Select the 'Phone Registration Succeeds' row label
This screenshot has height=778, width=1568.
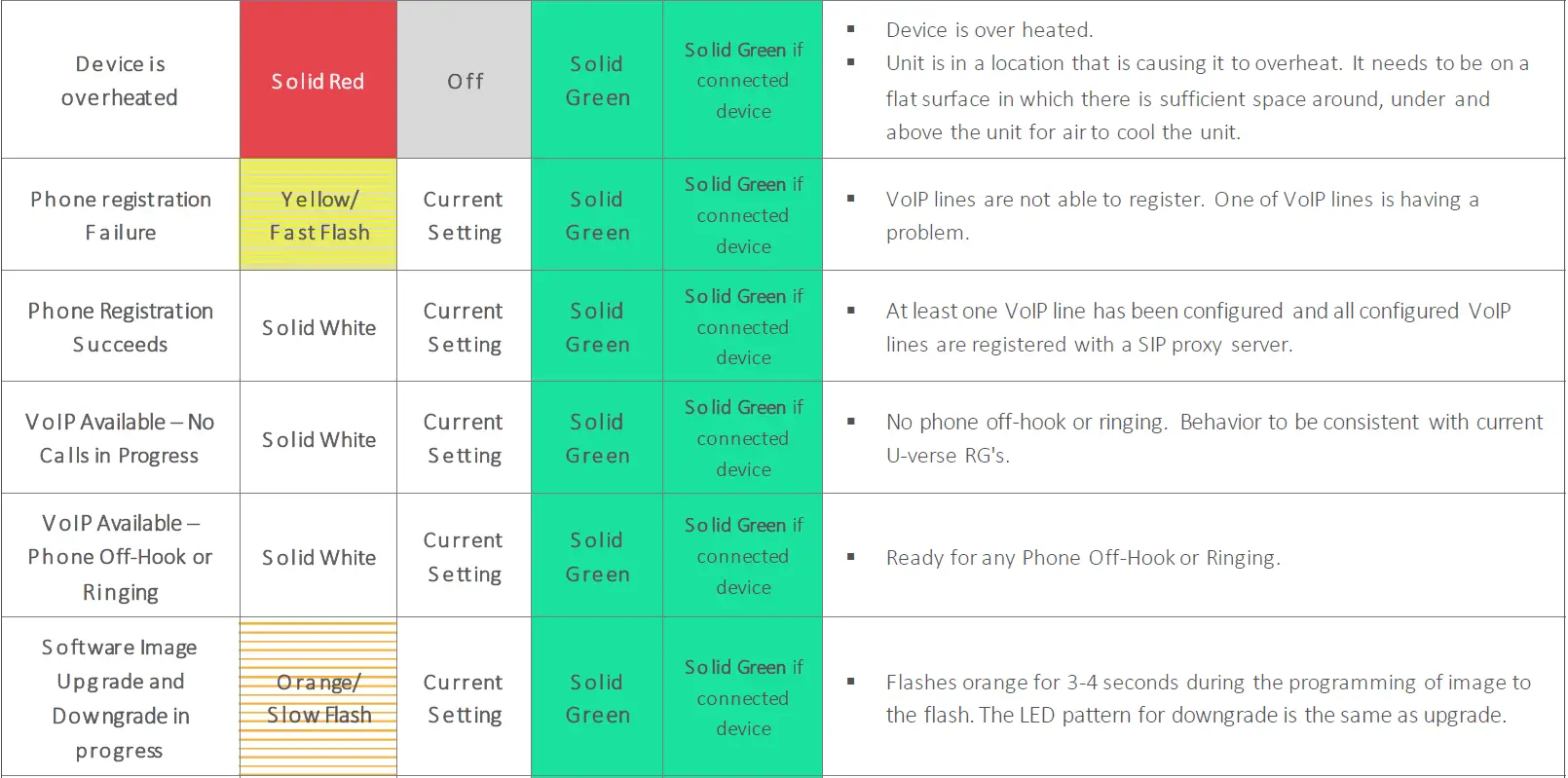[x=120, y=327]
